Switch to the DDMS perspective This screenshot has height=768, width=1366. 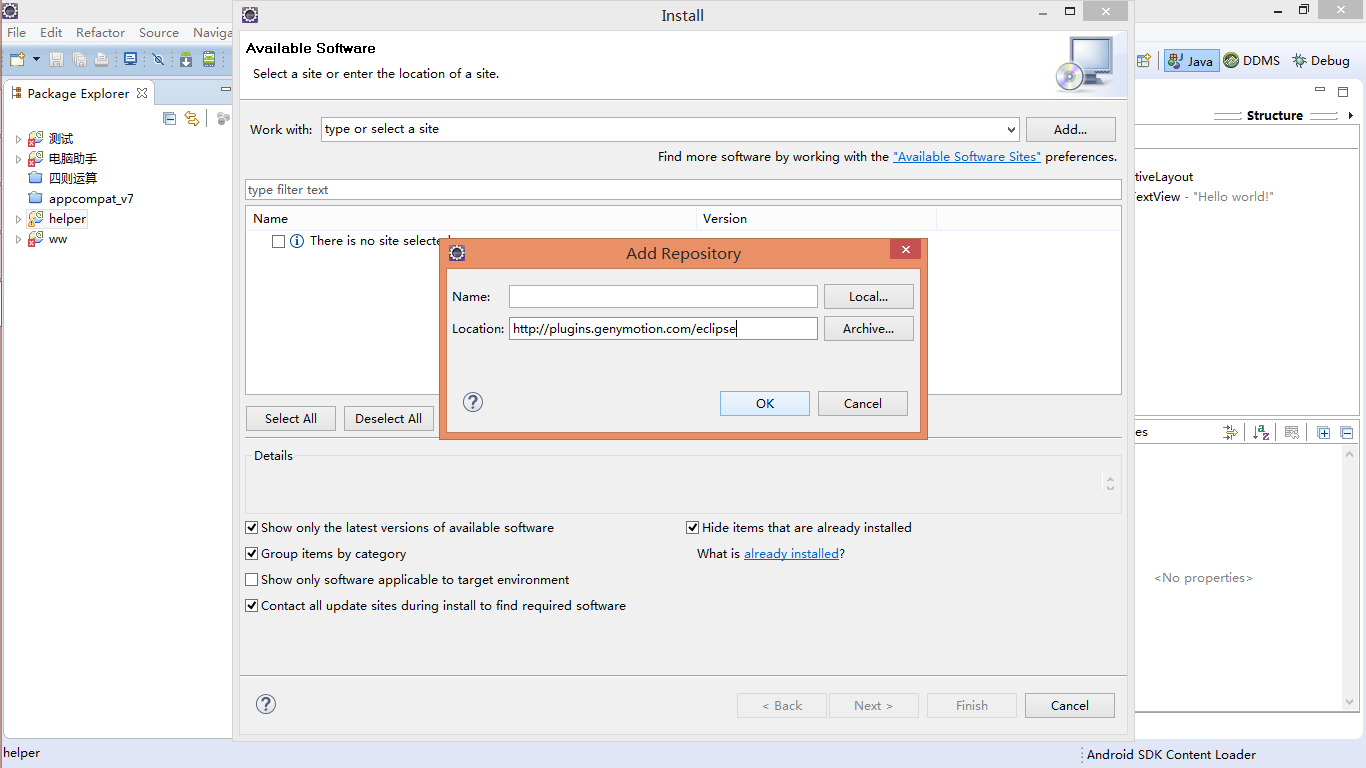(x=1252, y=61)
